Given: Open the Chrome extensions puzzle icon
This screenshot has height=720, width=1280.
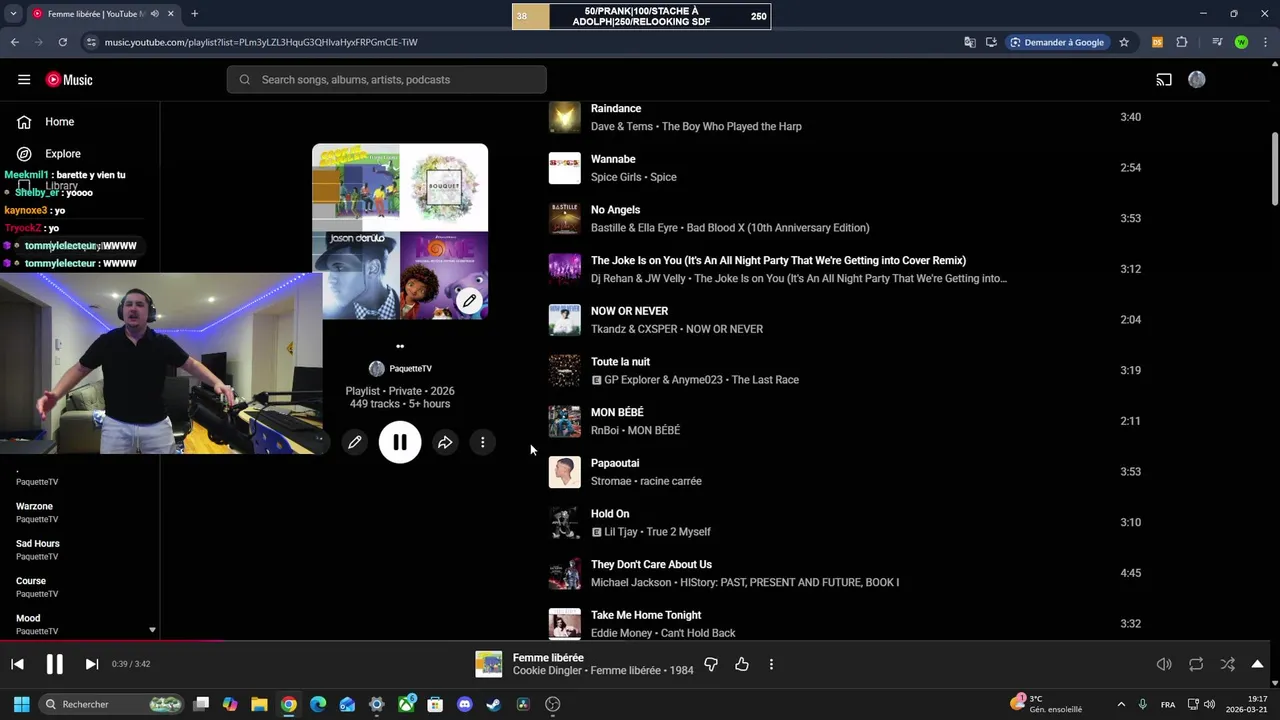Looking at the screenshot, I should click(x=1181, y=42).
